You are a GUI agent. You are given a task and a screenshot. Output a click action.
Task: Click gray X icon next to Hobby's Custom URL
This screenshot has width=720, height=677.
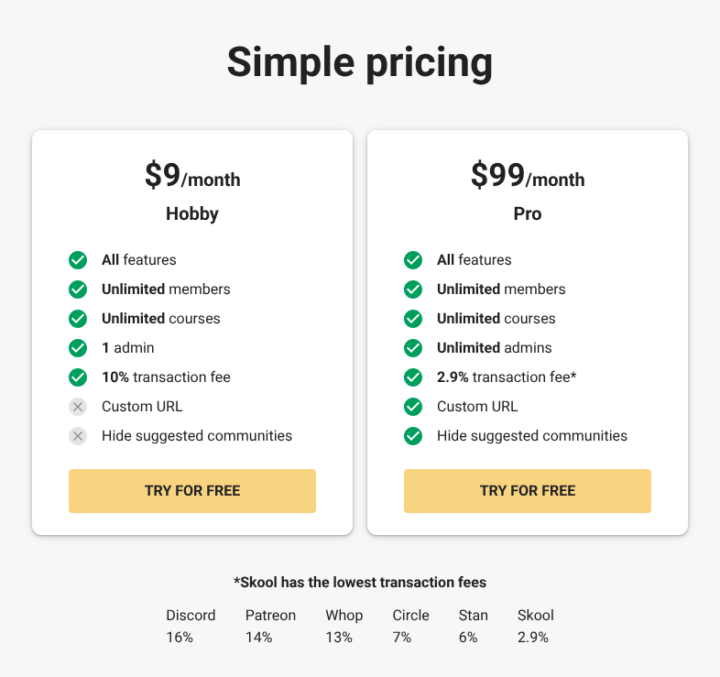(x=78, y=407)
